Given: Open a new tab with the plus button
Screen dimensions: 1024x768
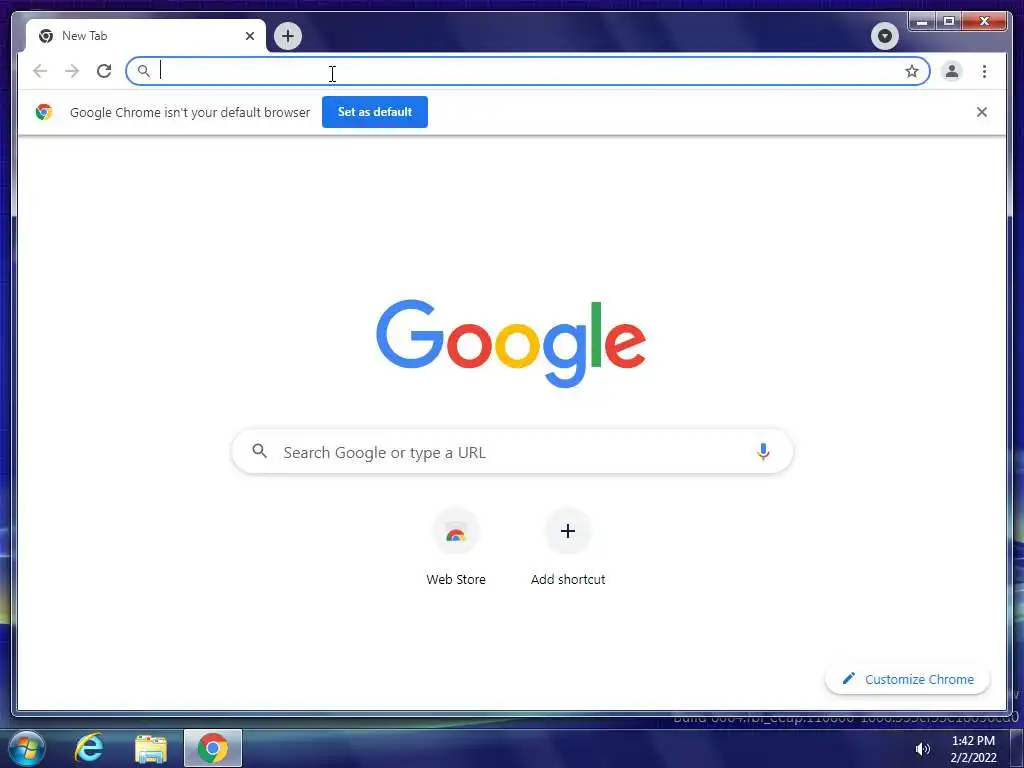Looking at the screenshot, I should 288,36.
